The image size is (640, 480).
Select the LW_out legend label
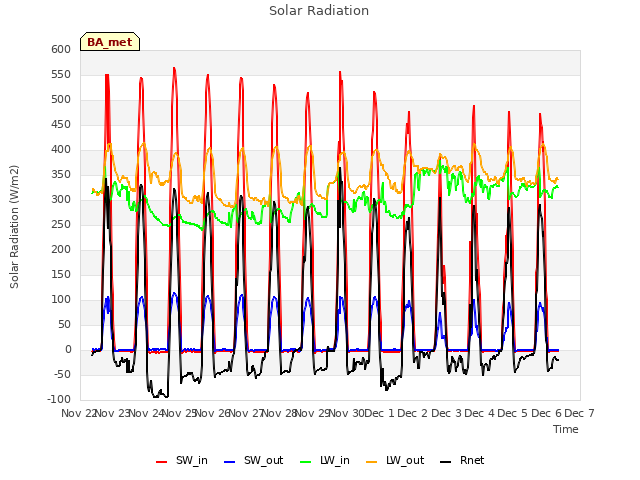click(x=405, y=460)
